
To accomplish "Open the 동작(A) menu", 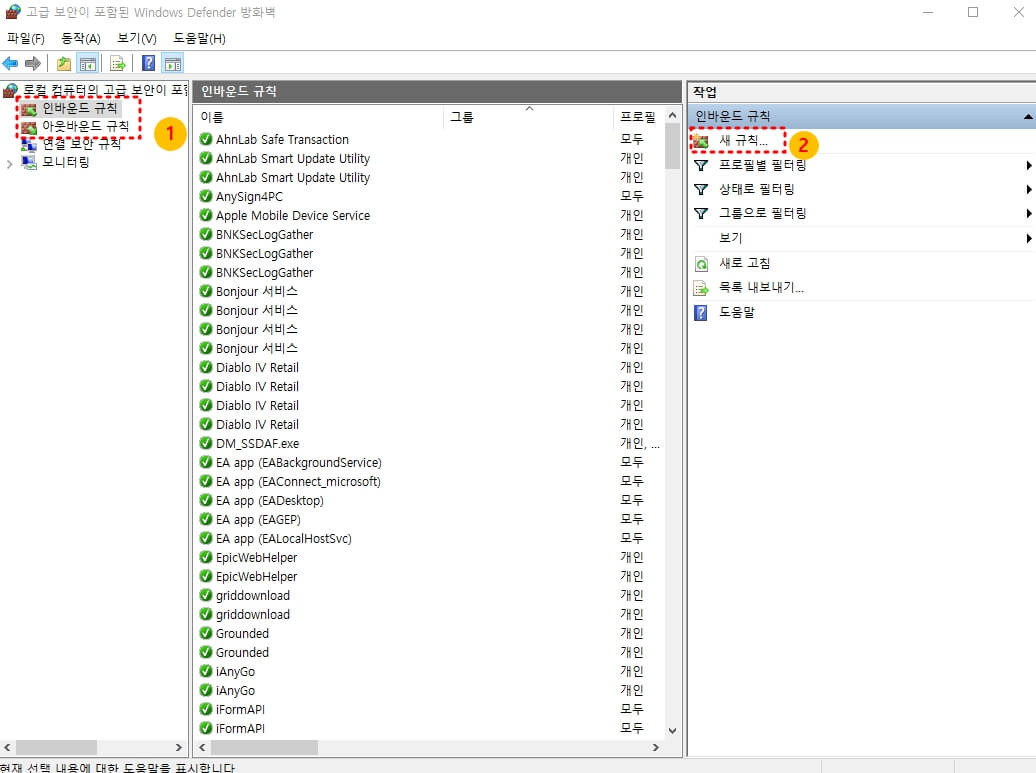I will pyautogui.click(x=81, y=38).
